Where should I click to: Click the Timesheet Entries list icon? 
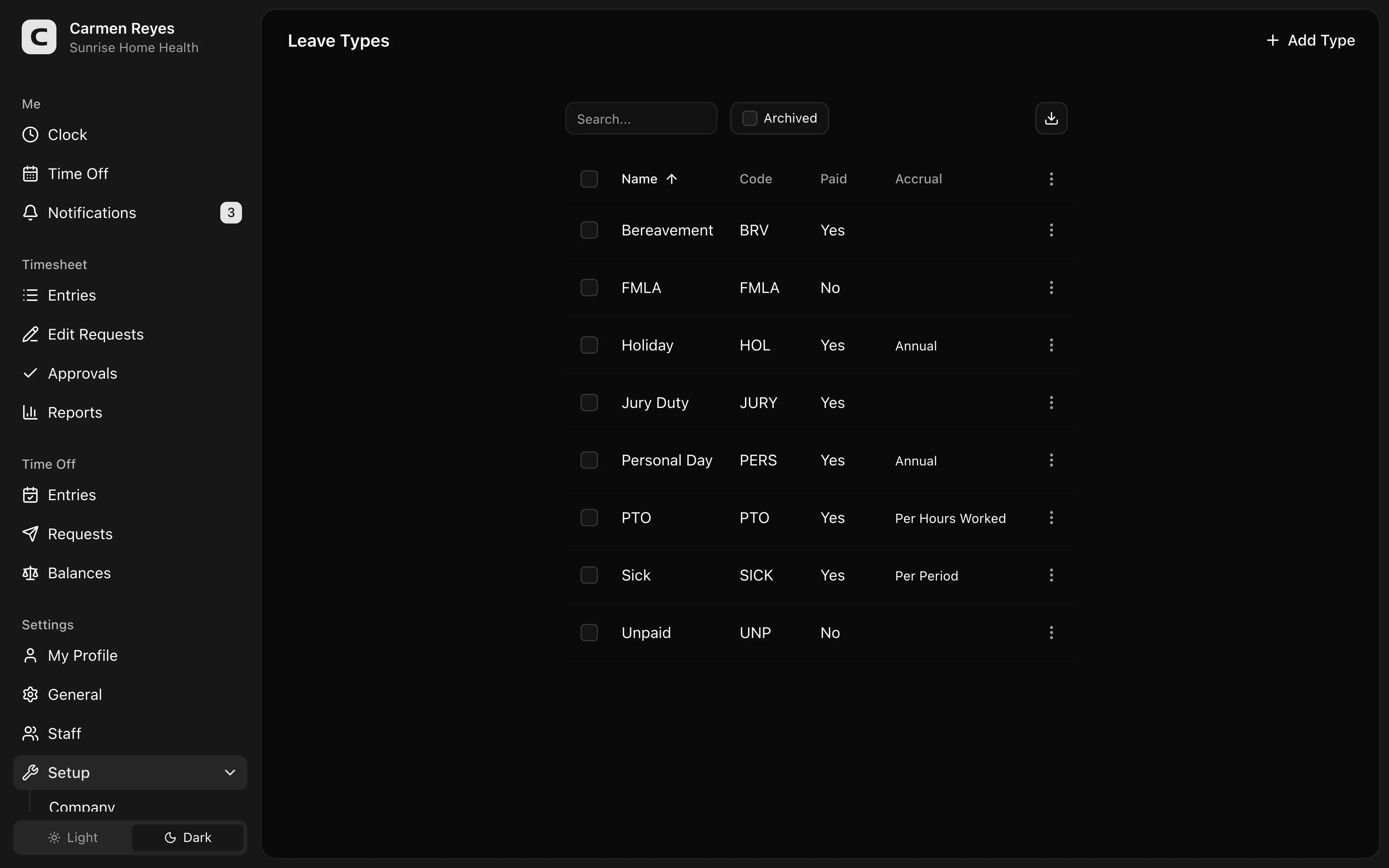pyautogui.click(x=30, y=295)
